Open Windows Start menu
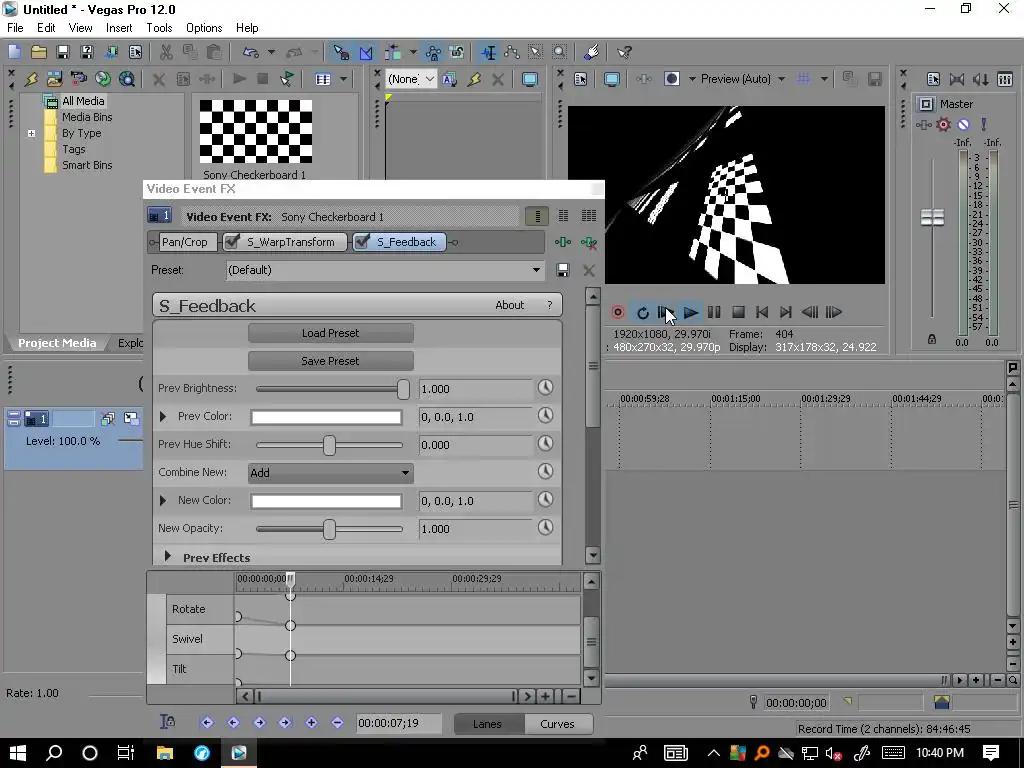 pos(18,753)
